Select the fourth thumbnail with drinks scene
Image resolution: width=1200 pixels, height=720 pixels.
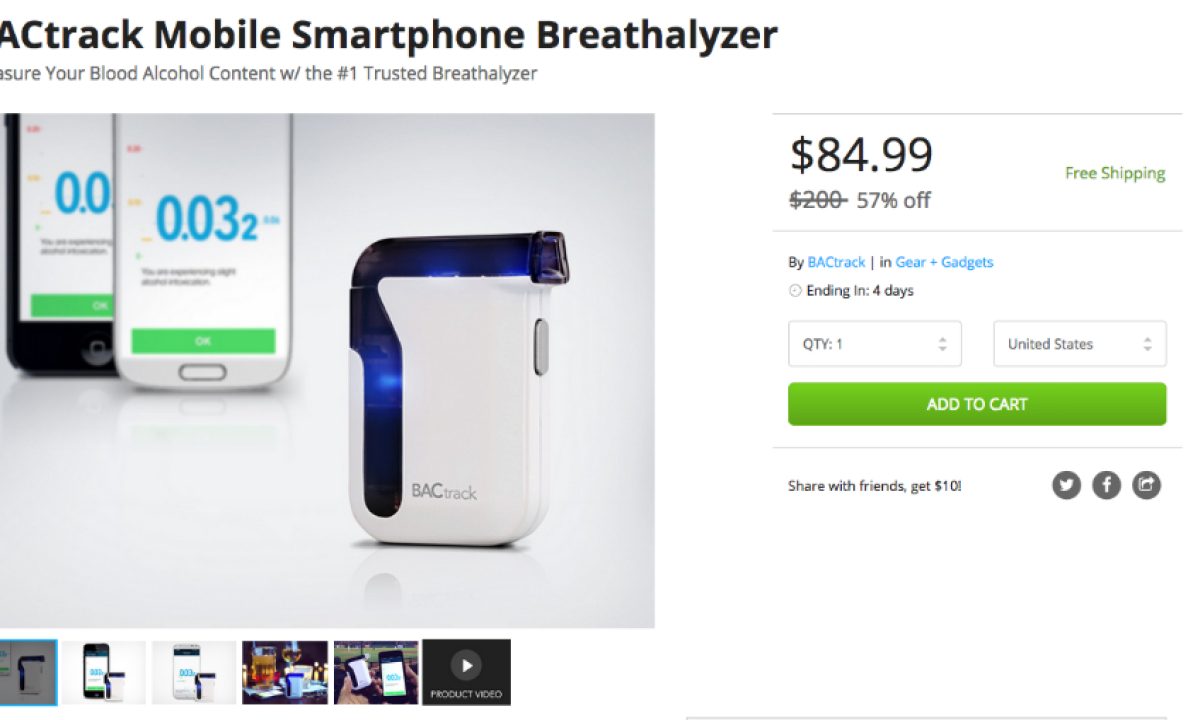pyautogui.click(x=285, y=672)
